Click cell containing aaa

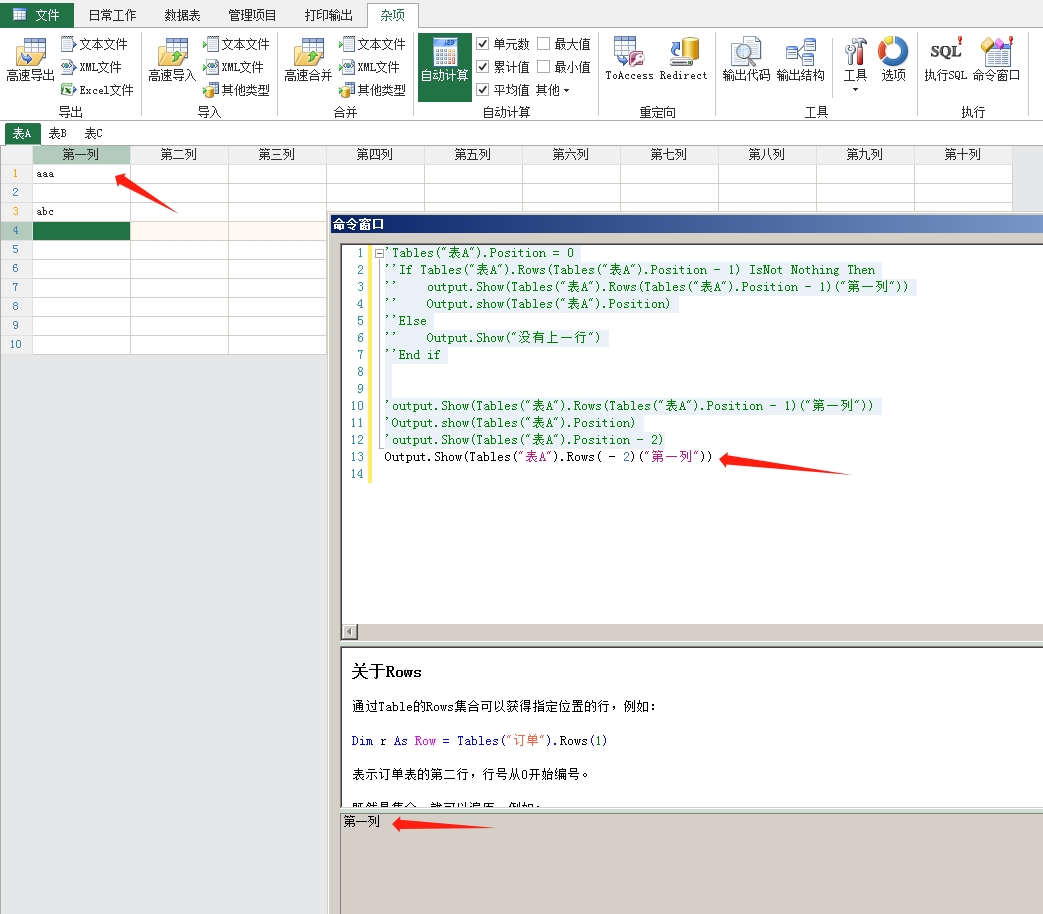pyautogui.click(x=81, y=174)
